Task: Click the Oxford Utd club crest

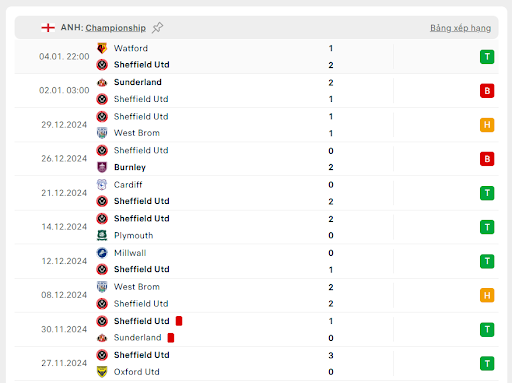Action: pyautogui.click(x=102, y=372)
